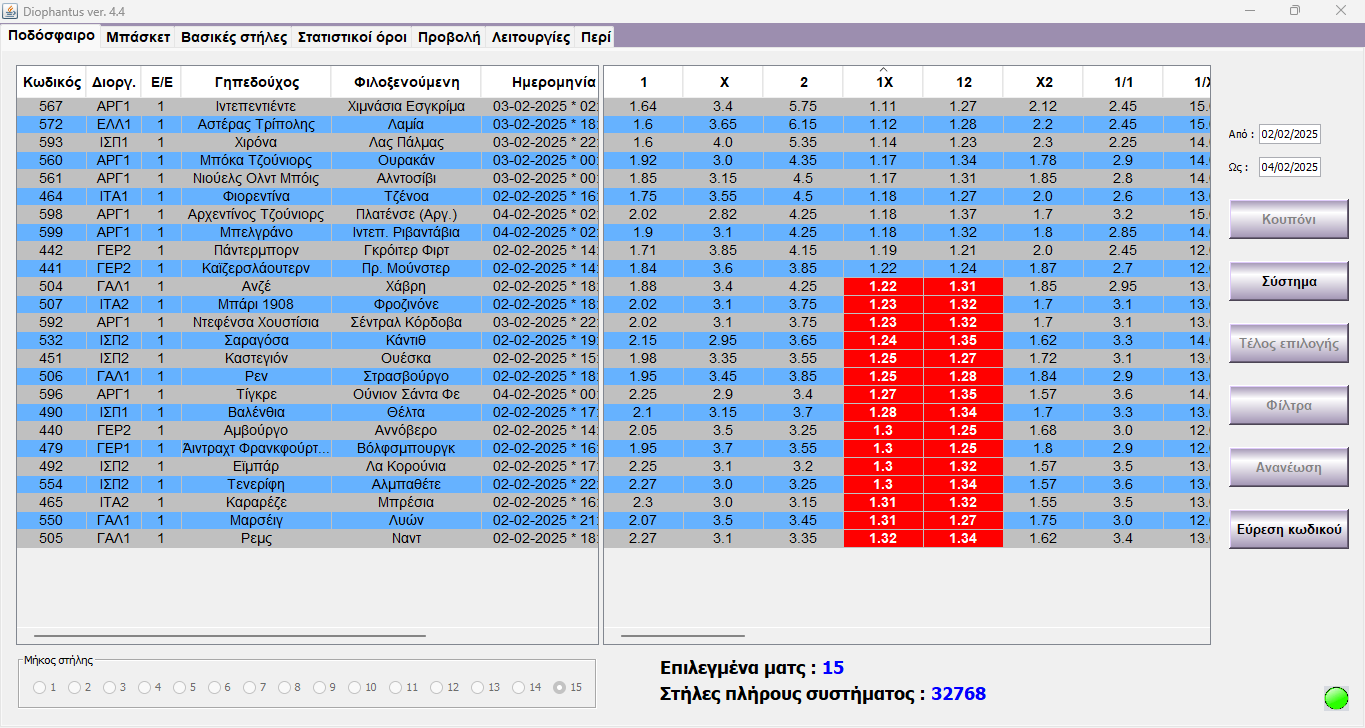Viewport: 1365px width, 728px height.
Task: Sort by the Κωδικός column header
Action: coord(51,82)
